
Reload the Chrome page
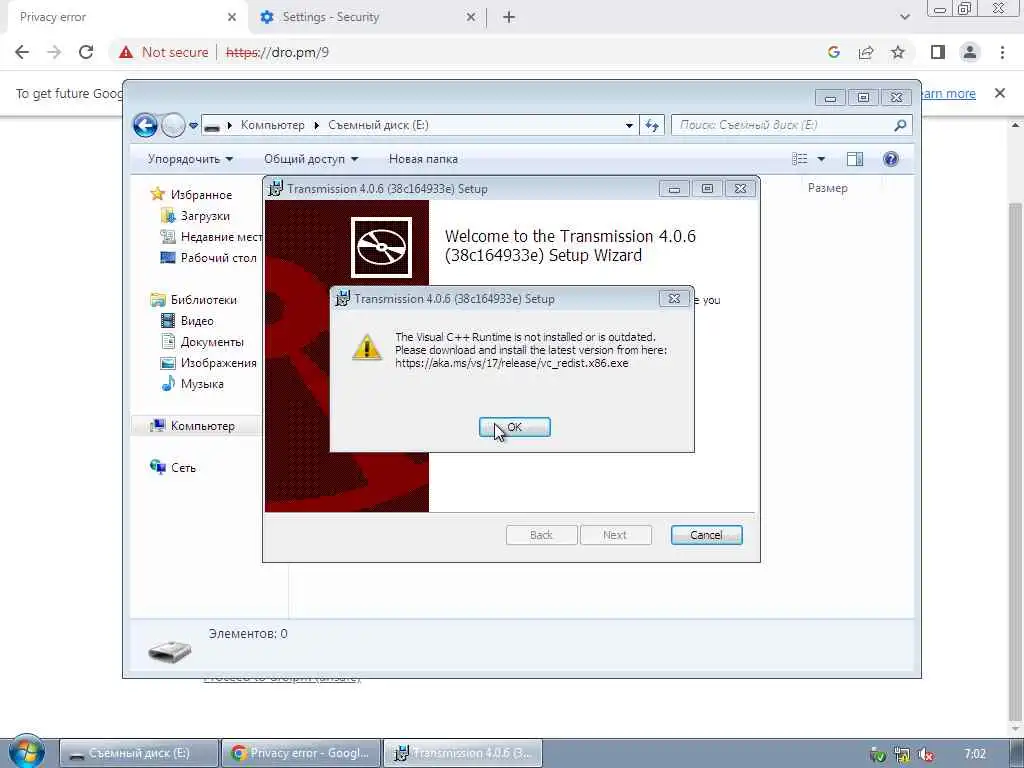pos(86,52)
